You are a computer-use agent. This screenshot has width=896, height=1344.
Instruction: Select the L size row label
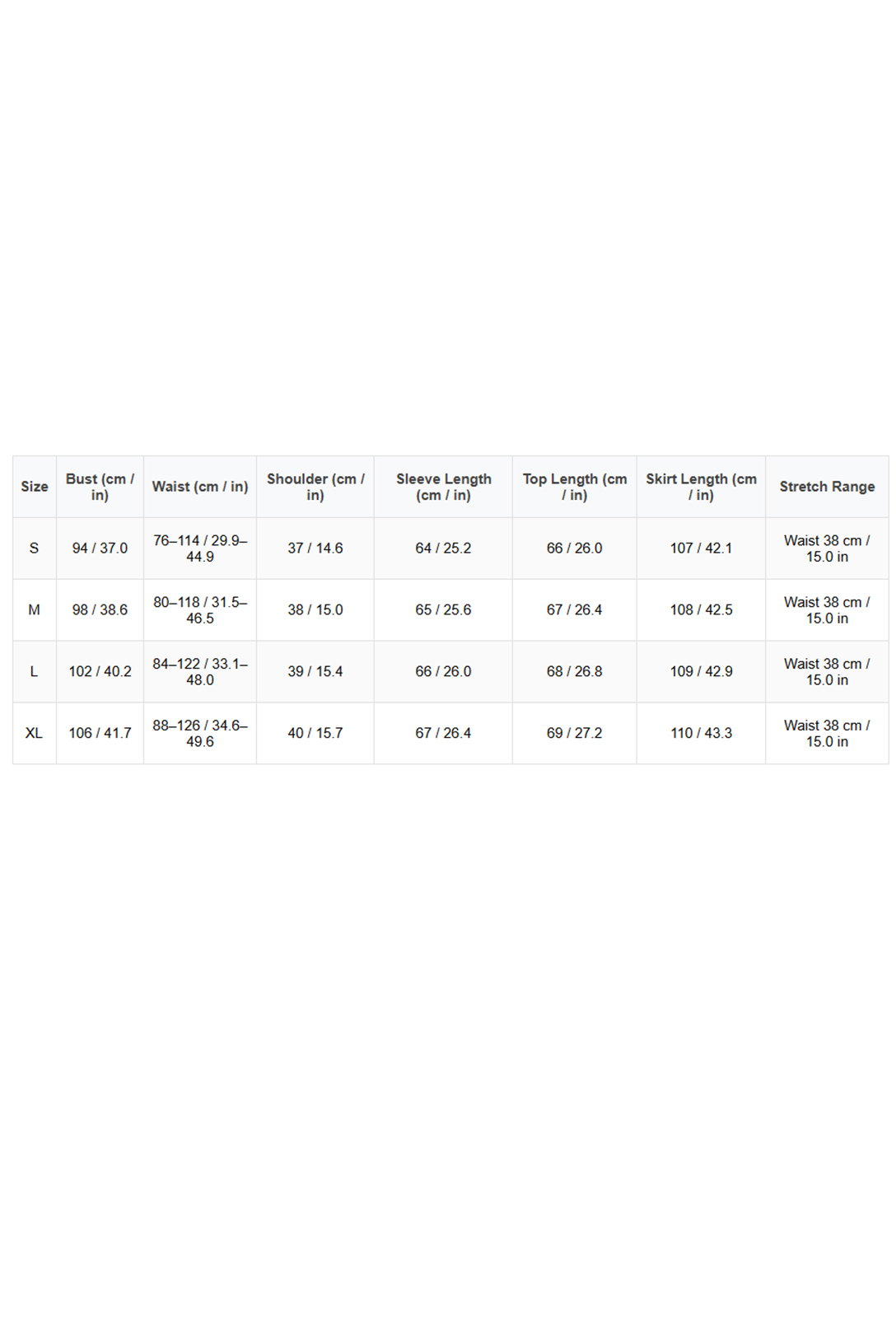[35, 672]
